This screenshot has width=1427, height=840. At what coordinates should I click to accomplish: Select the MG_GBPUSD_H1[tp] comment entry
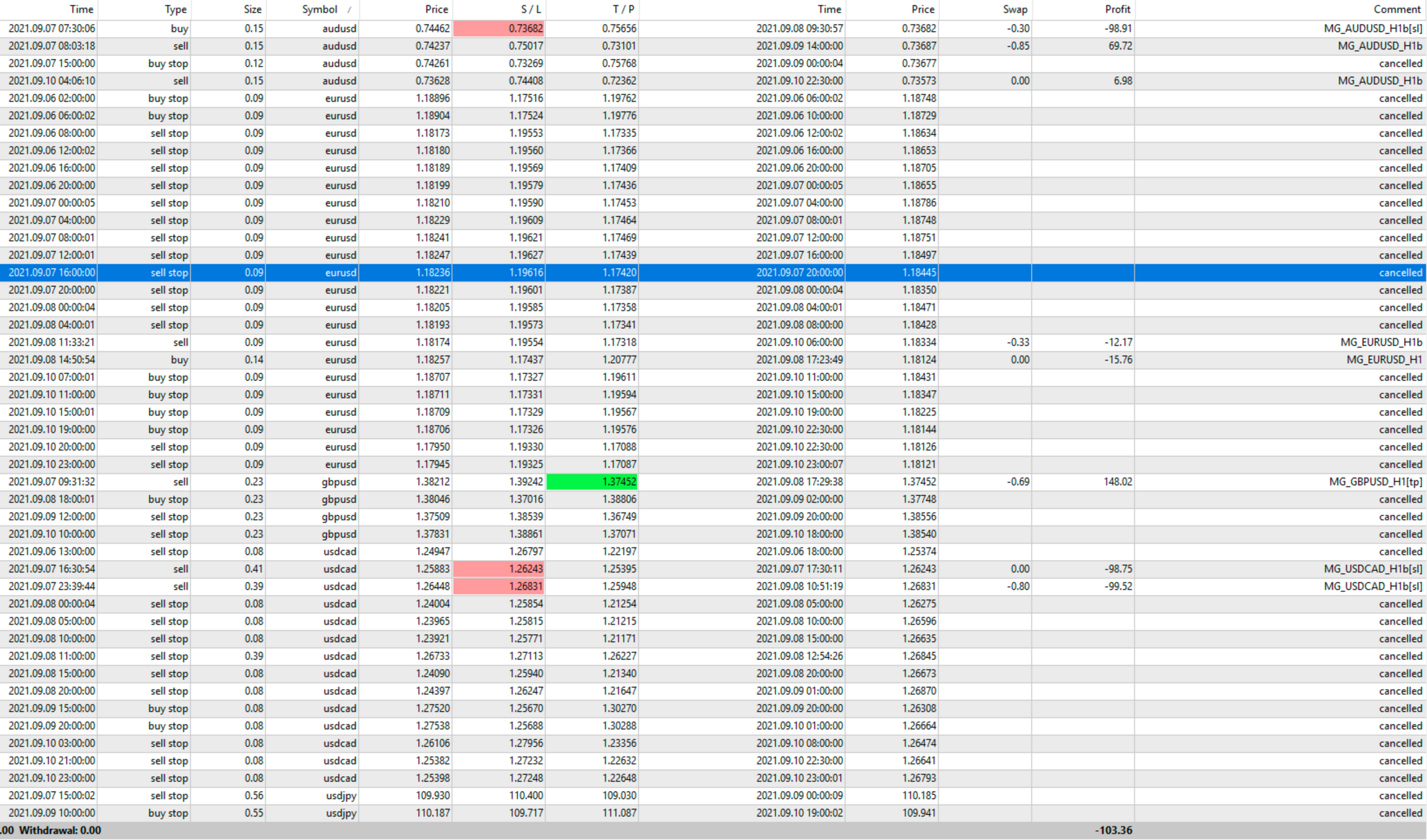click(1375, 481)
